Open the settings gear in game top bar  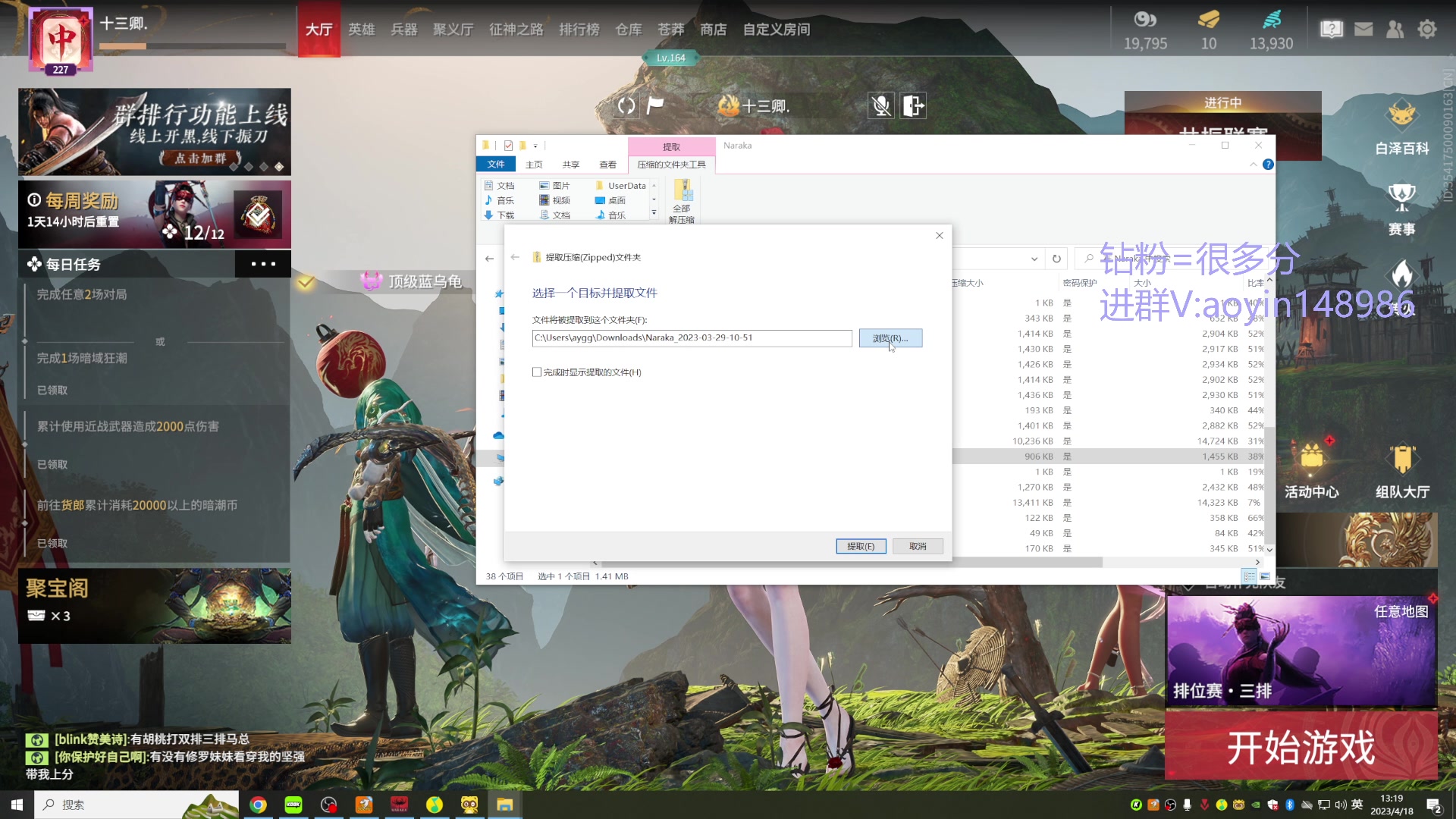pyautogui.click(x=1427, y=30)
